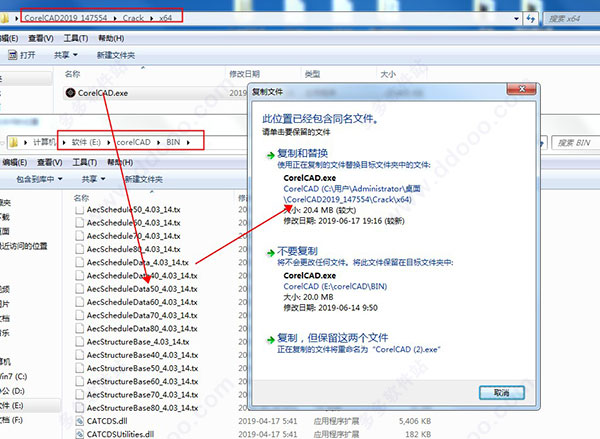This screenshot has height=439, width=600.
Task: Open the share (共享) dropdown in the x64 window
Action: pos(65,55)
